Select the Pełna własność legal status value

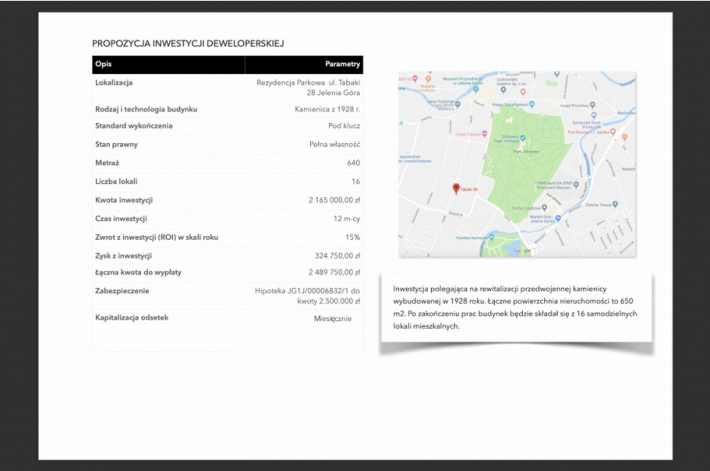[334, 144]
